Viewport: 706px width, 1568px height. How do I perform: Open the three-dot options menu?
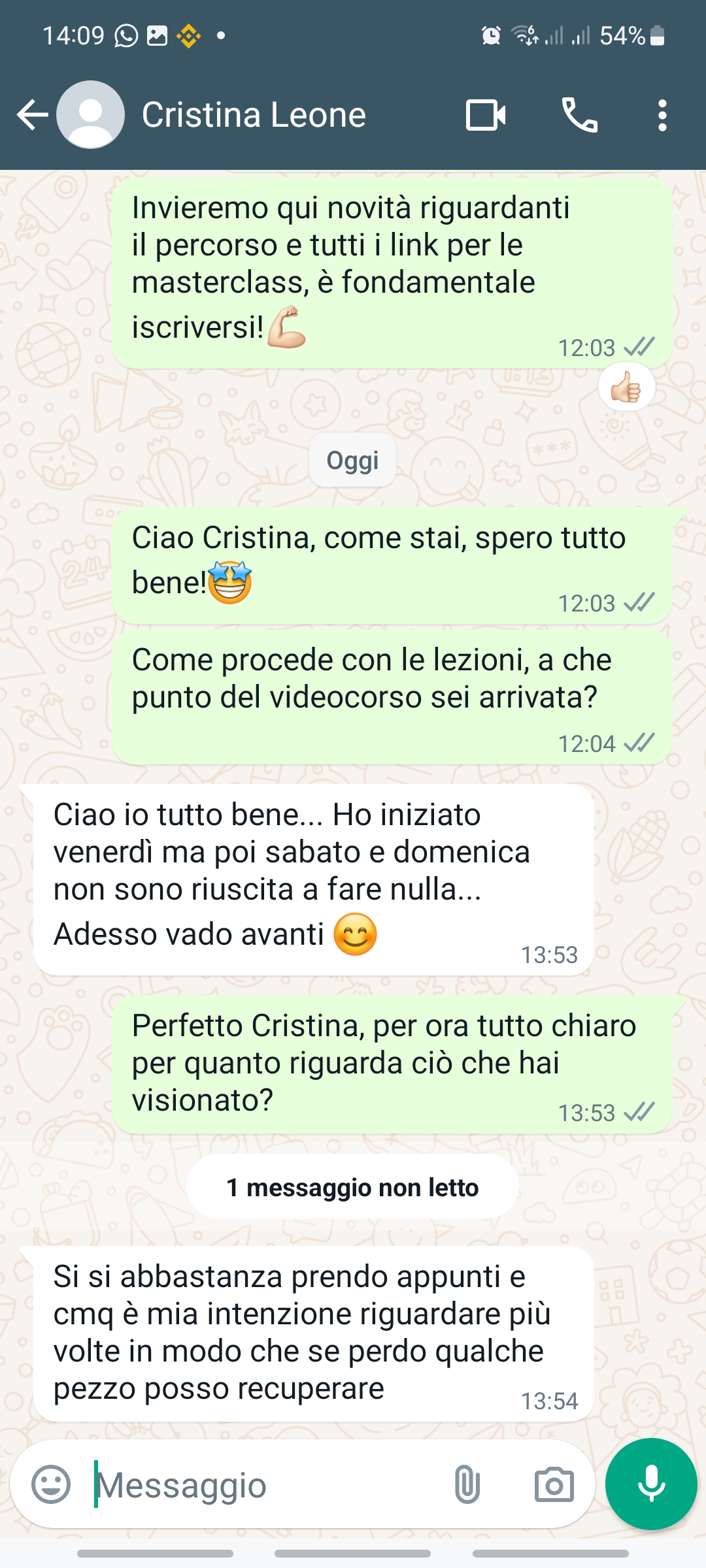point(662,116)
